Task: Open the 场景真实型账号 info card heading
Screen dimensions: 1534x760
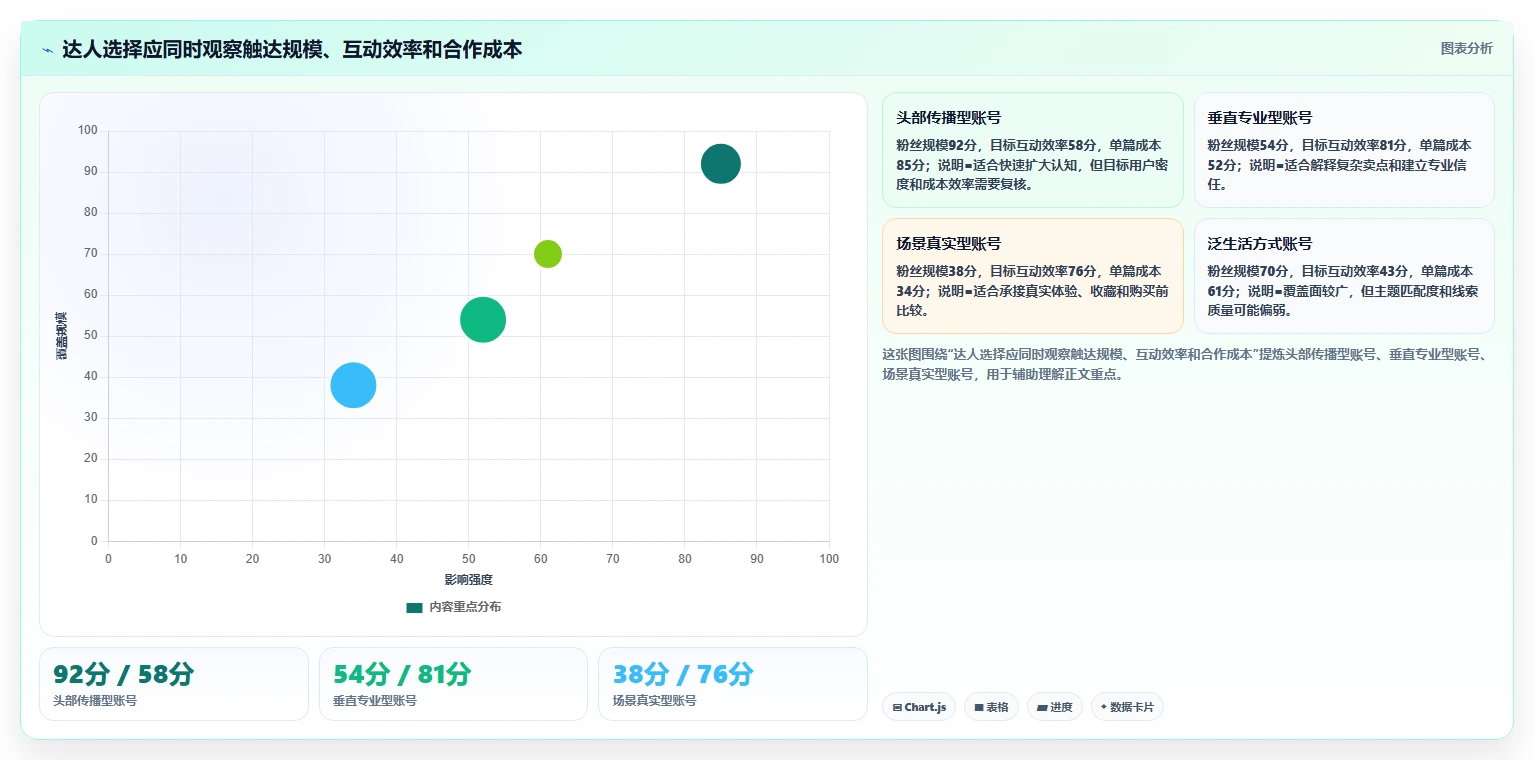Action: pyautogui.click(x=949, y=243)
